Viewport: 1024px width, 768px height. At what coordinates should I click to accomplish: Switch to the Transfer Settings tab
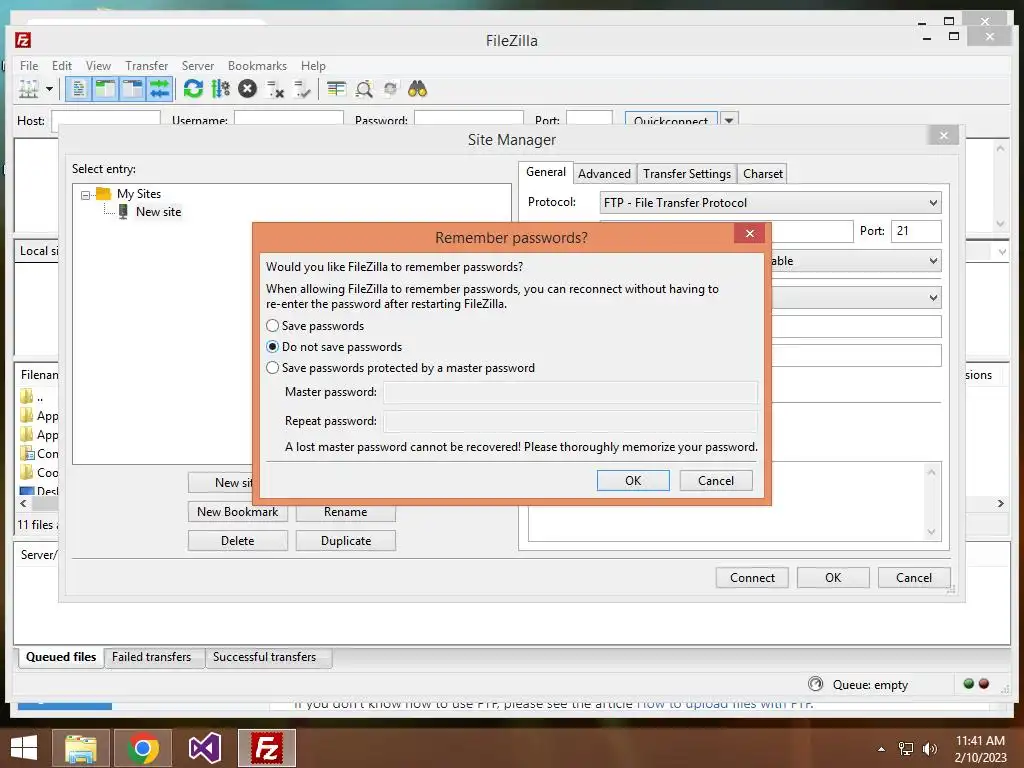click(686, 174)
